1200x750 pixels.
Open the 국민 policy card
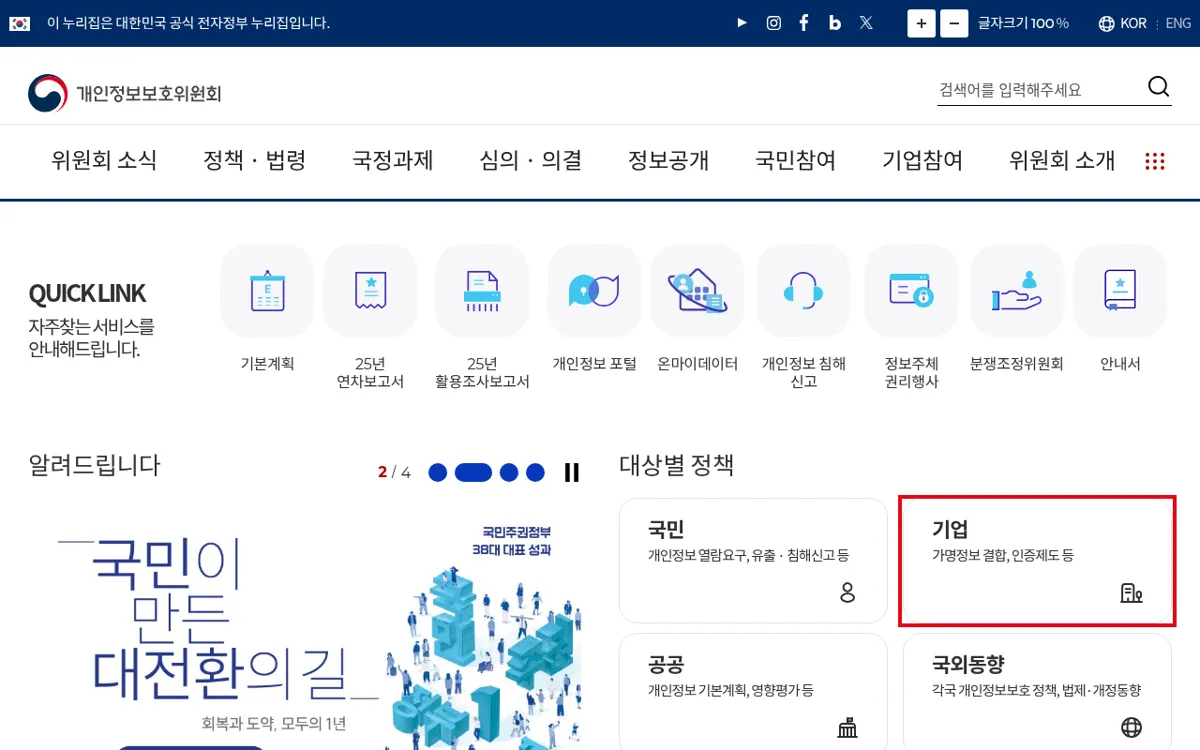click(x=753, y=560)
